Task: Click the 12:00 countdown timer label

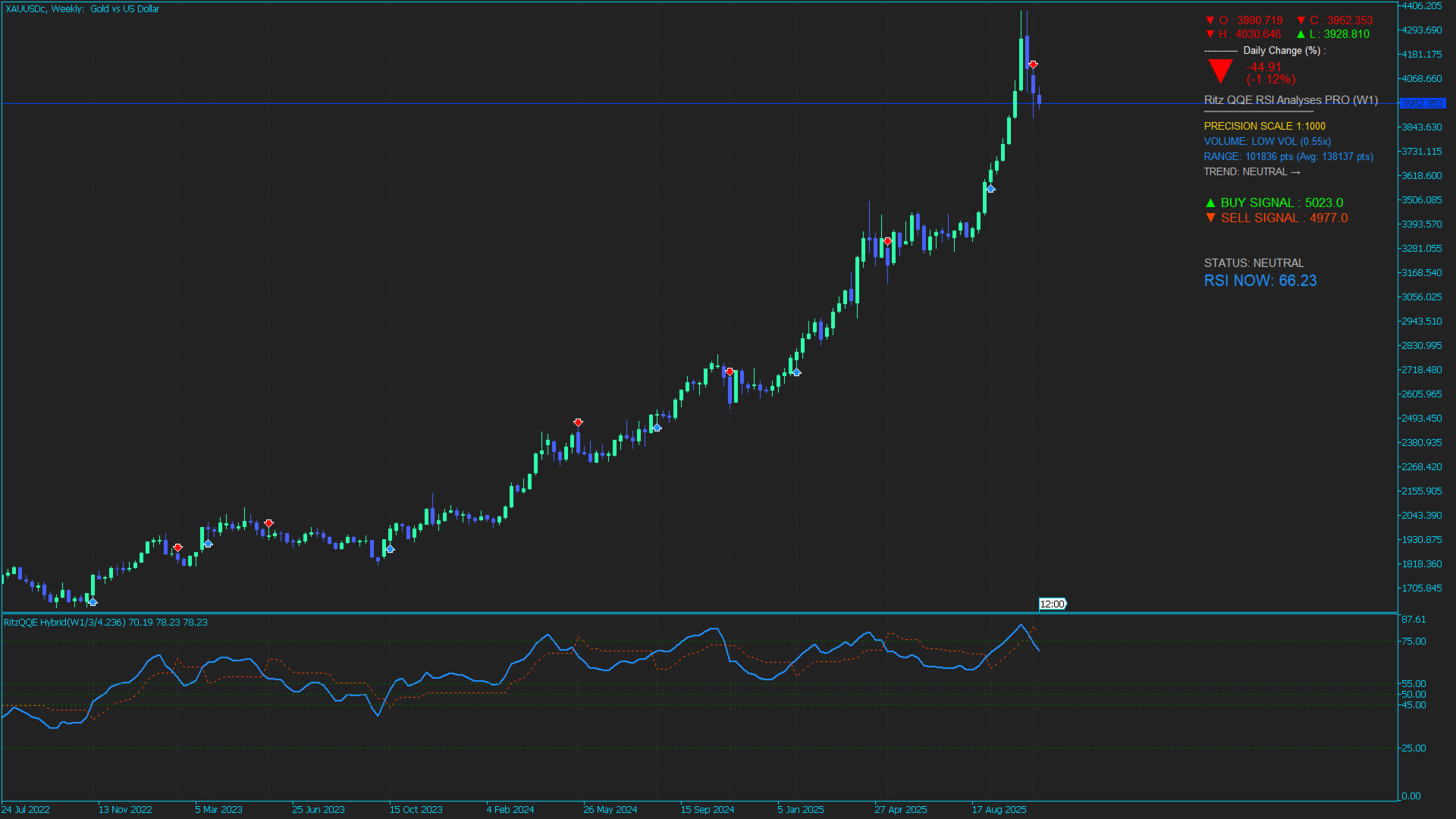Action: [x=1052, y=604]
